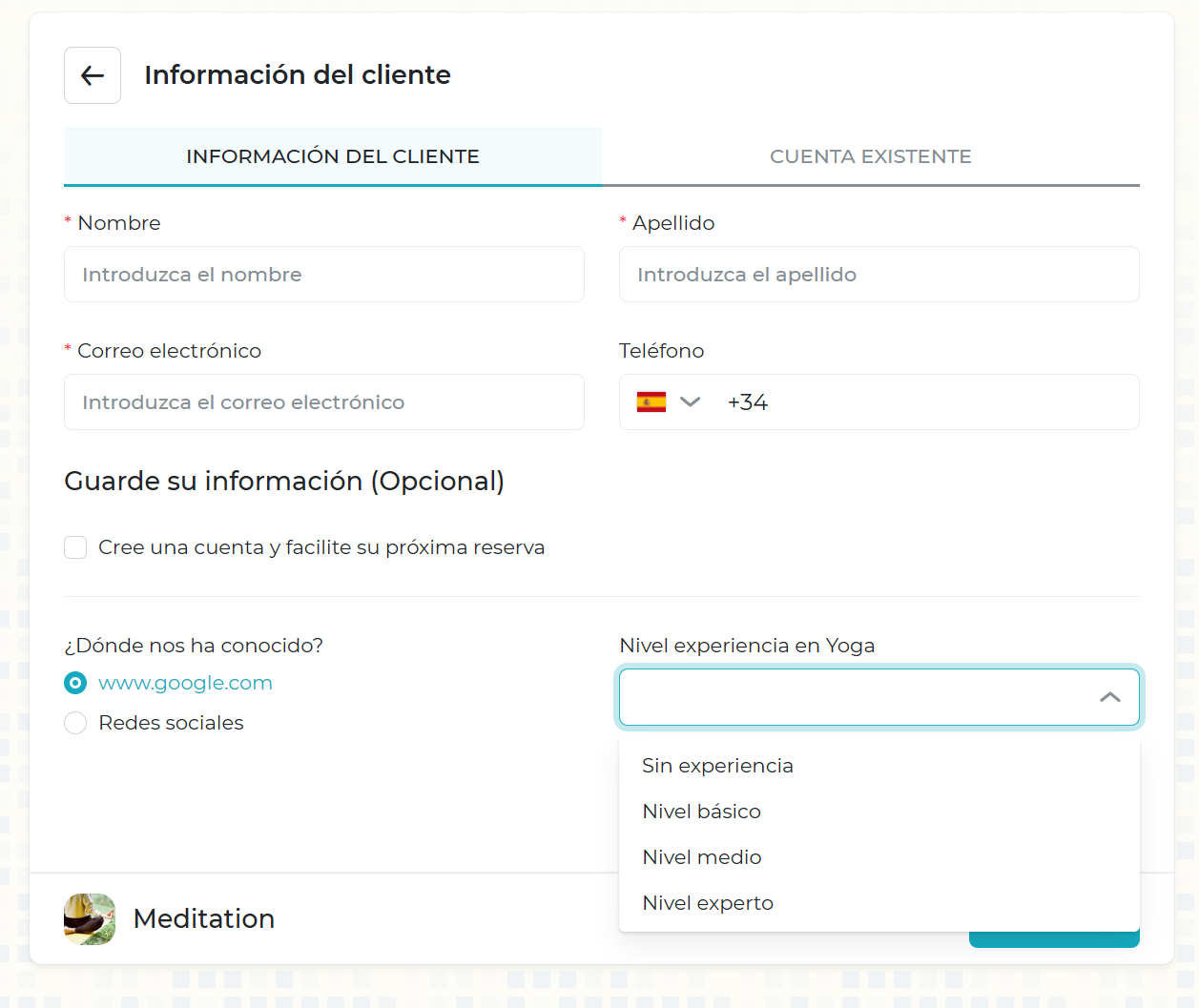Check the create account checkbox

[x=75, y=547]
